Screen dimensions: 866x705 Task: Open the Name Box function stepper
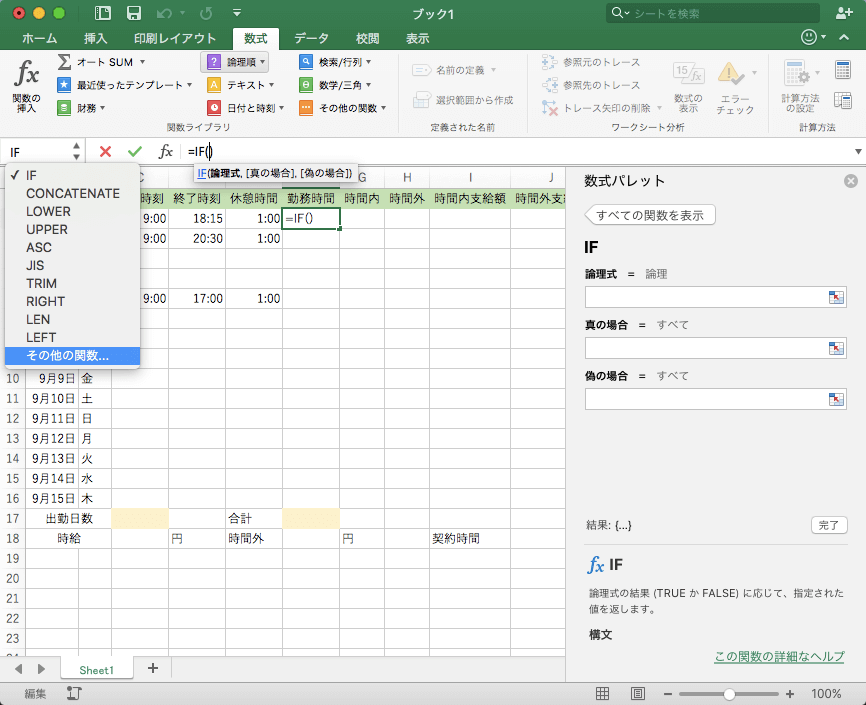click(76, 151)
